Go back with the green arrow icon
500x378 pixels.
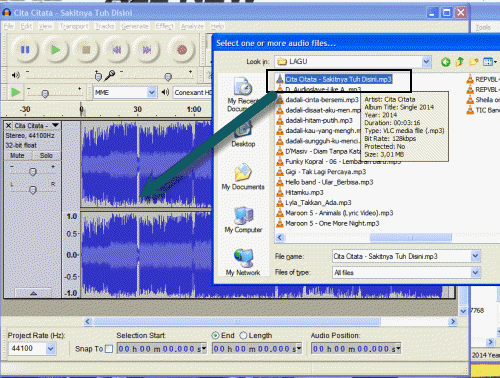click(445, 62)
